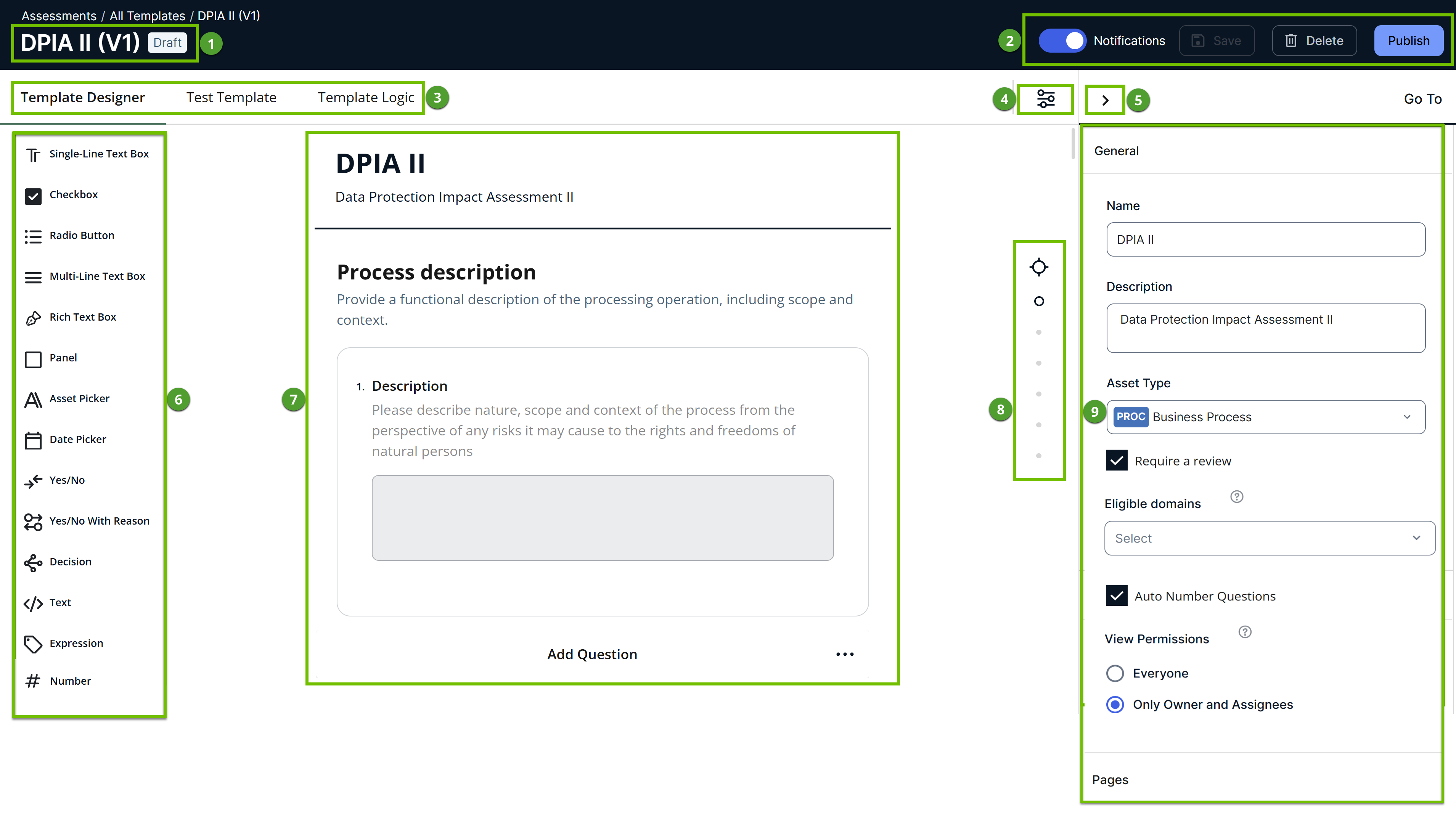Screen dimensions: 1456x817
Task: Expand the Eligible domains select box
Action: [1269, 538]
